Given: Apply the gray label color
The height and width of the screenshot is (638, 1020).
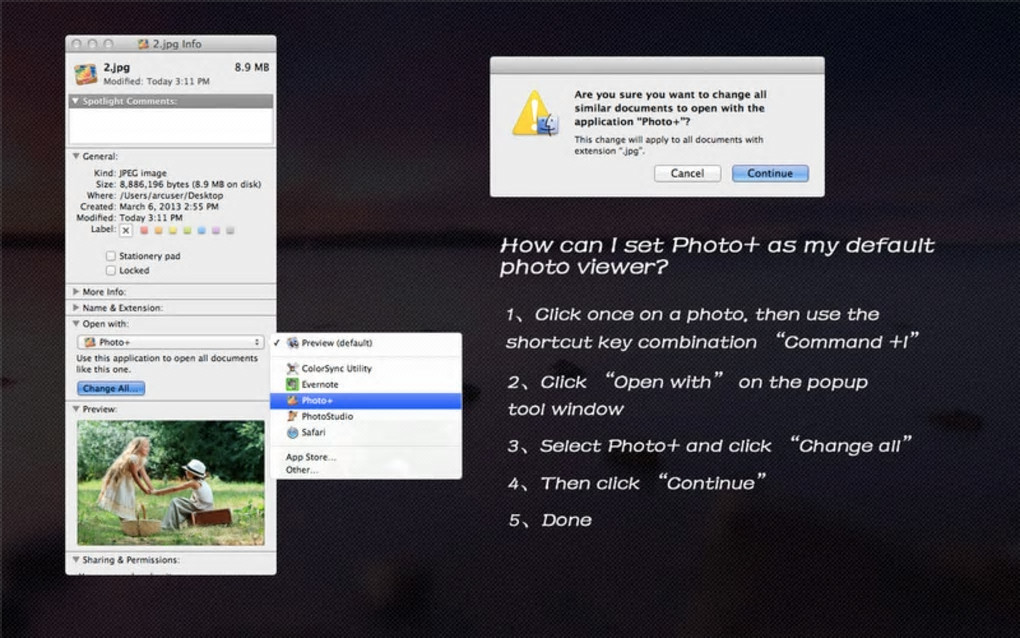Looking at the screenshot, I should pos(230,230).
